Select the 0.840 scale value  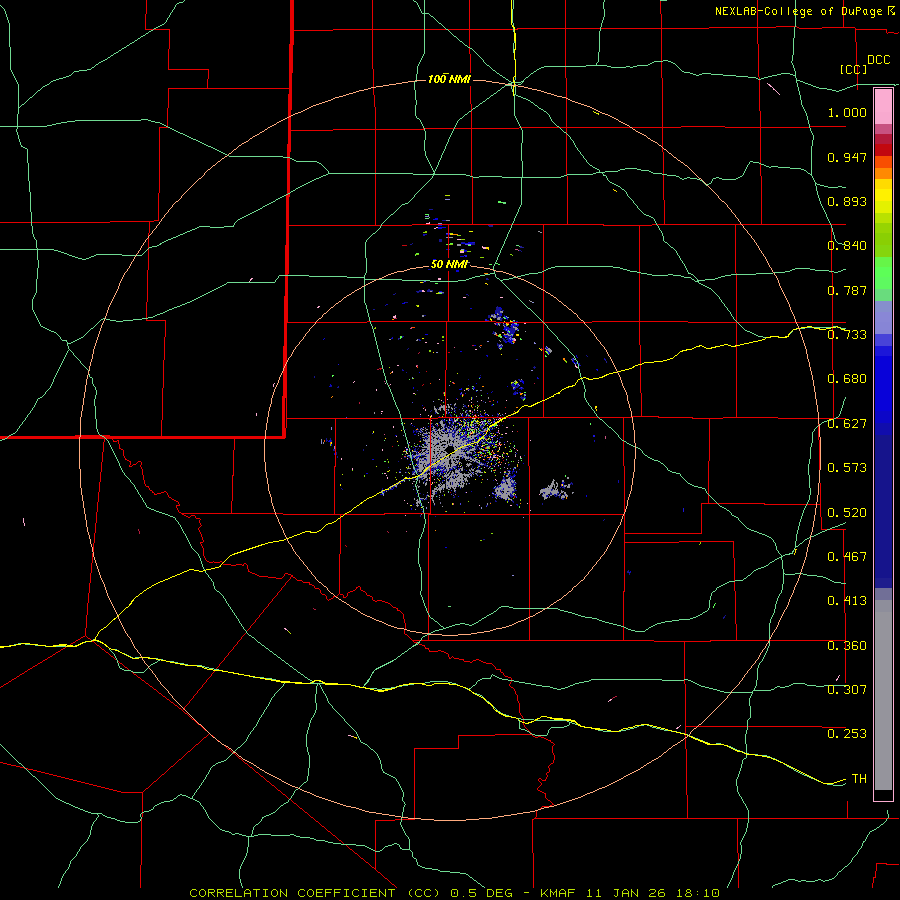847,246
